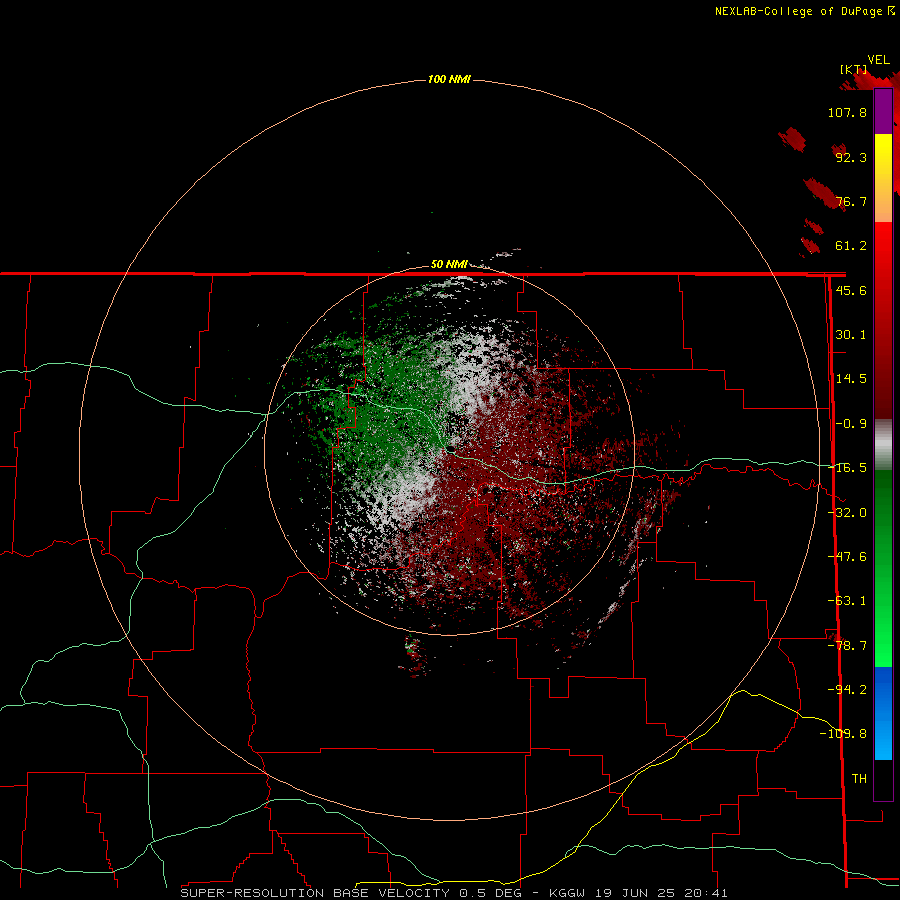The width and height of the screenshot is (900, 900).
Task: Click the 100 NMI range ring label
Action: (x=449, y=79)
